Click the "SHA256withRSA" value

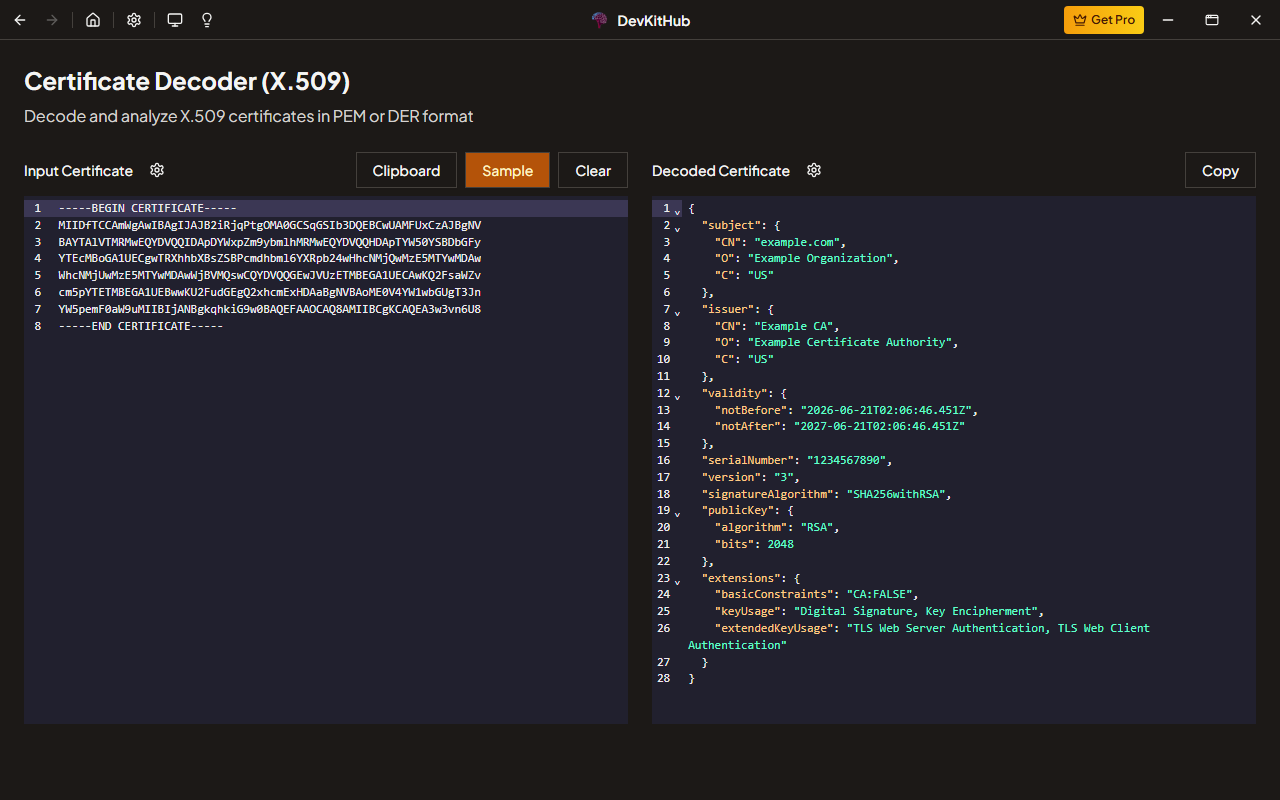click(896, 494)
